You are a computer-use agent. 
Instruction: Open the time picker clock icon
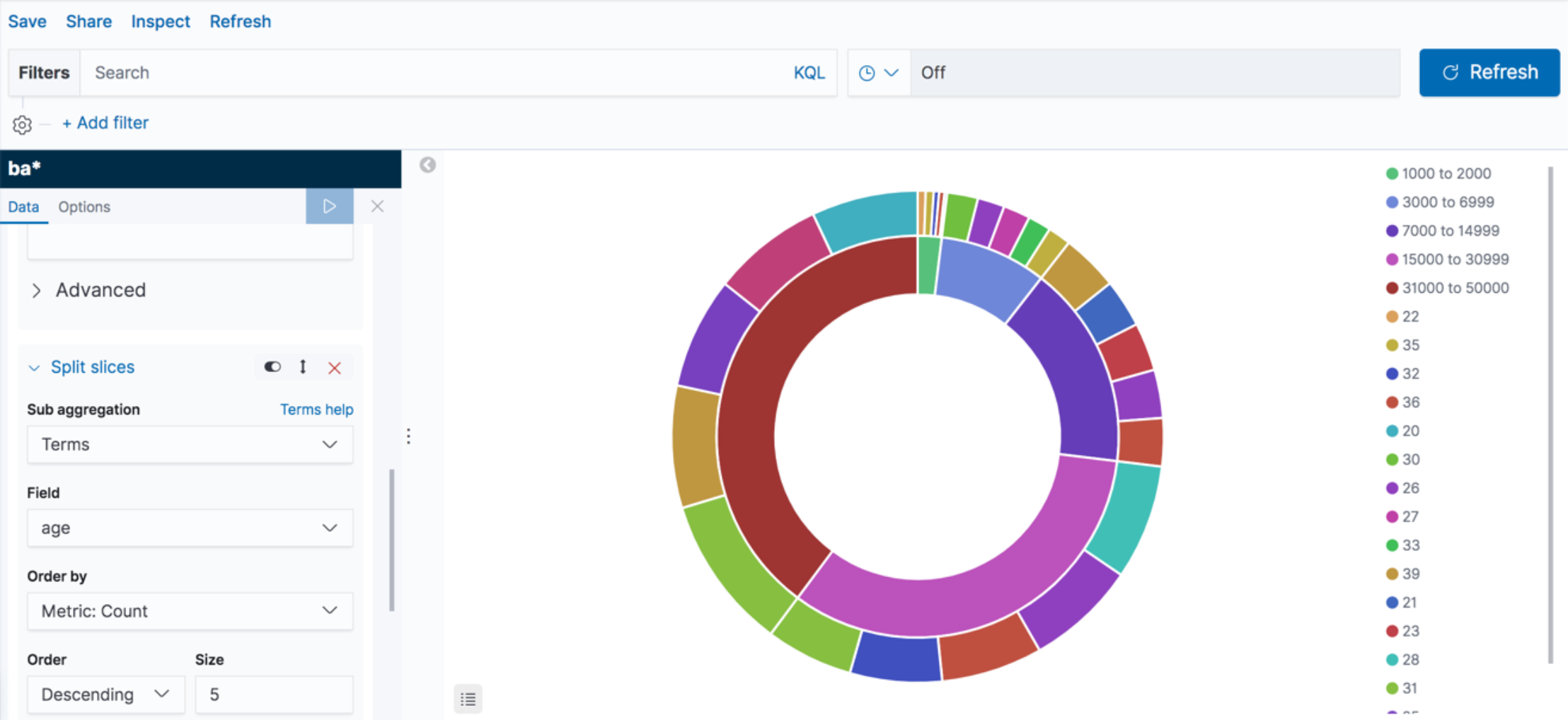click(866, 72)
